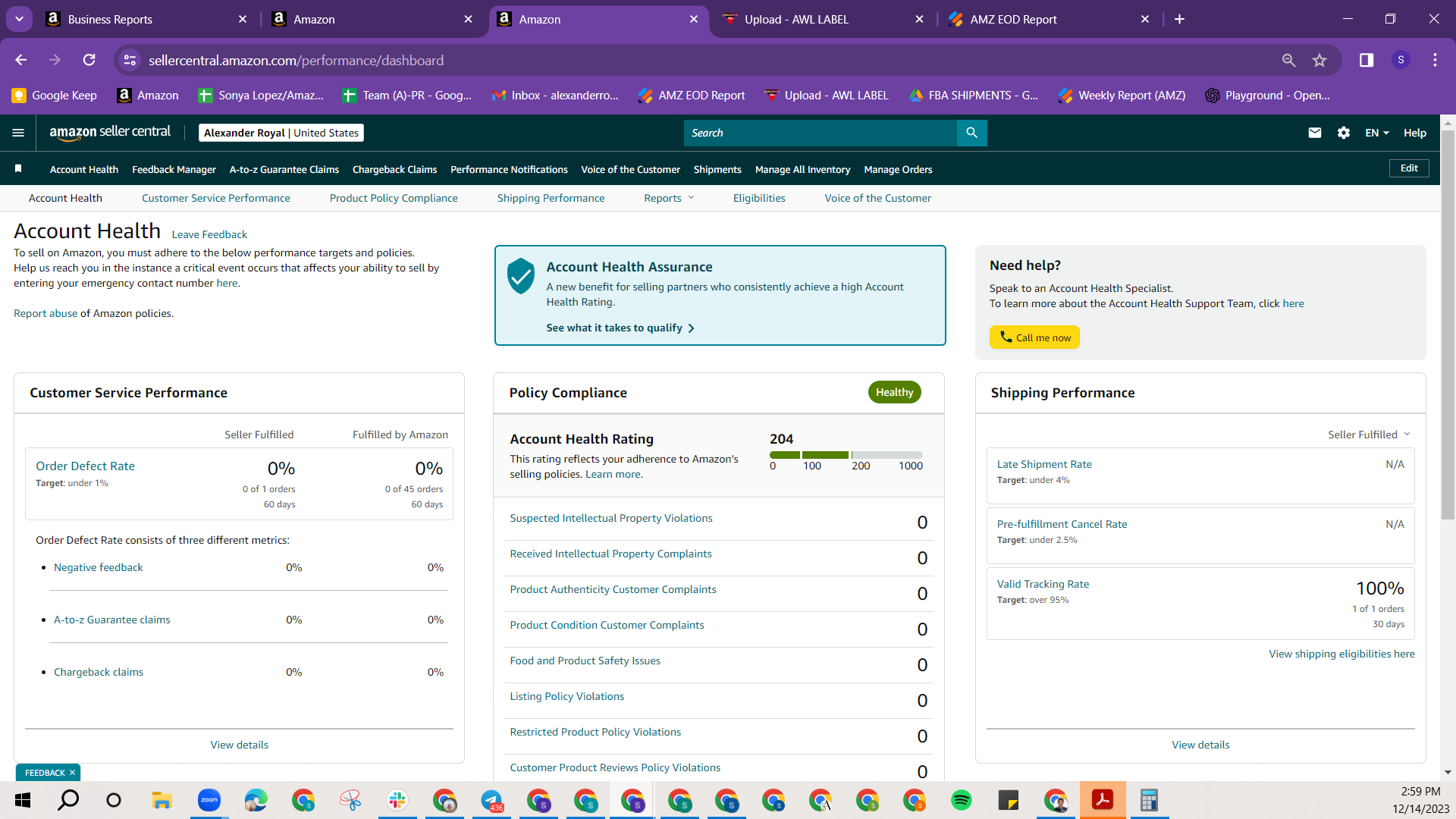
Task: Open Windows taskbar search
Action: (x=68, y=800)
